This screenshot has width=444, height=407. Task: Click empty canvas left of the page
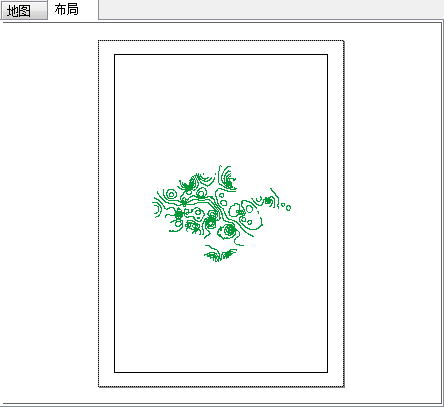pos(49,213)
